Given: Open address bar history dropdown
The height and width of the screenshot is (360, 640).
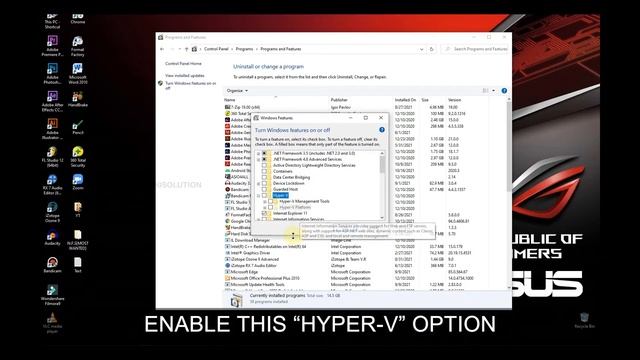Looking at the screenshot, I should [x=421, y=49].
